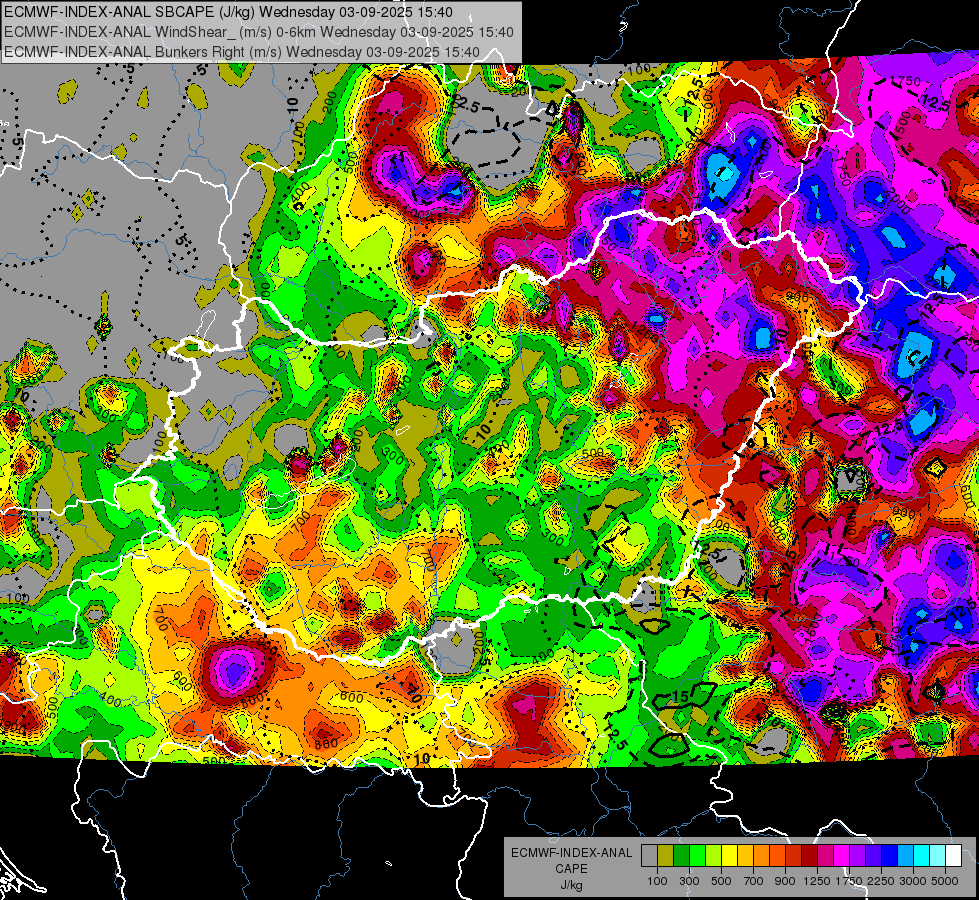Screen dimensions: 979x900
Task: Click the SBCAPE layer title line
Action: [229, 12]
